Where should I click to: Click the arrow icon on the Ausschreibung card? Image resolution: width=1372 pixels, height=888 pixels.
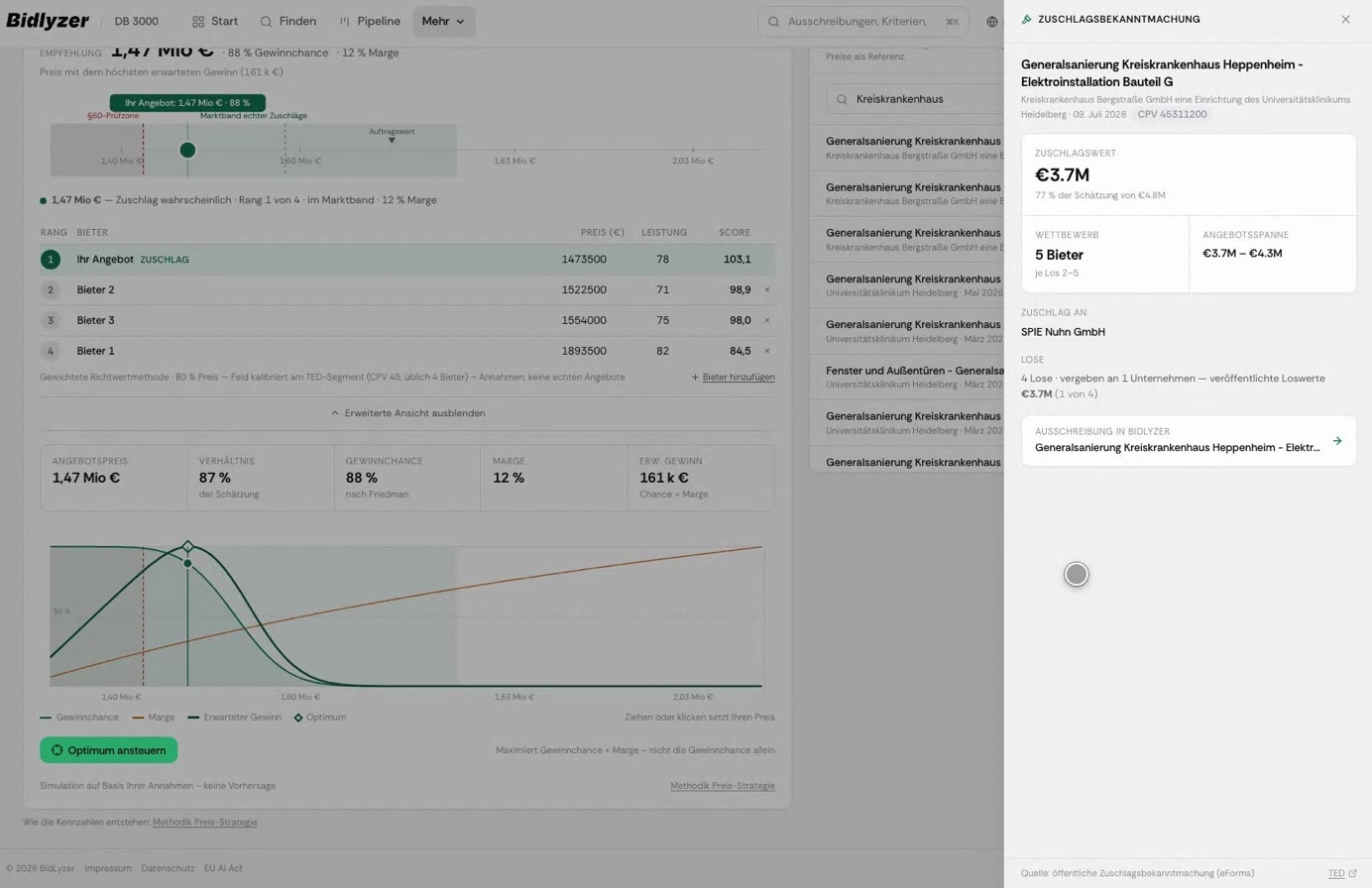[x=1337, y=441]
